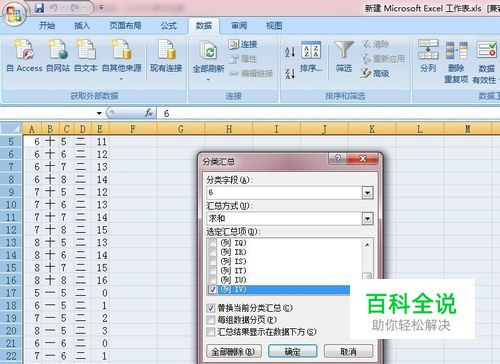Toggle the Filter (筛选) funnel

pos(344,57)
